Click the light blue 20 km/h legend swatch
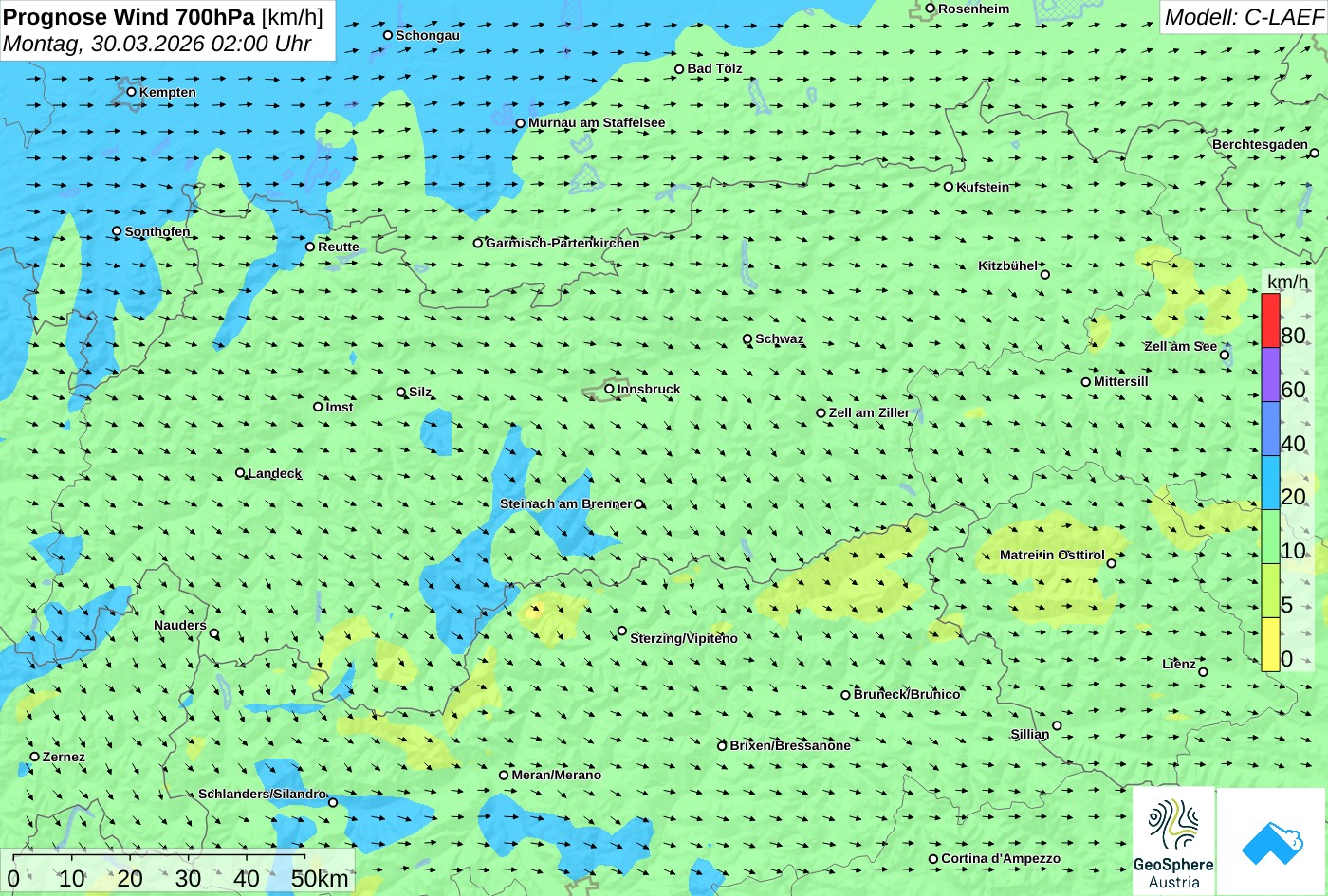The width and height of the screenshot is (1328, 896). click(1270, 483)
